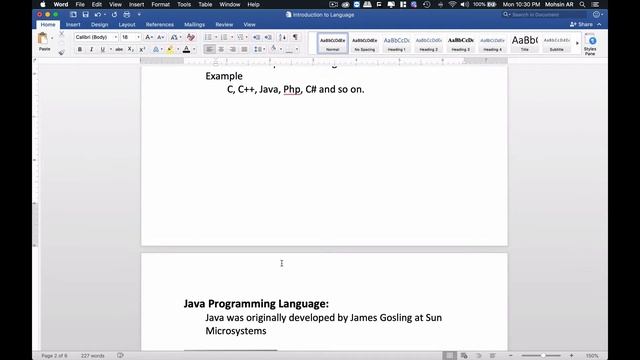Apply the Subtitle style
The width and height of the screenshot is (640, 360).
[x=556, y=43]
